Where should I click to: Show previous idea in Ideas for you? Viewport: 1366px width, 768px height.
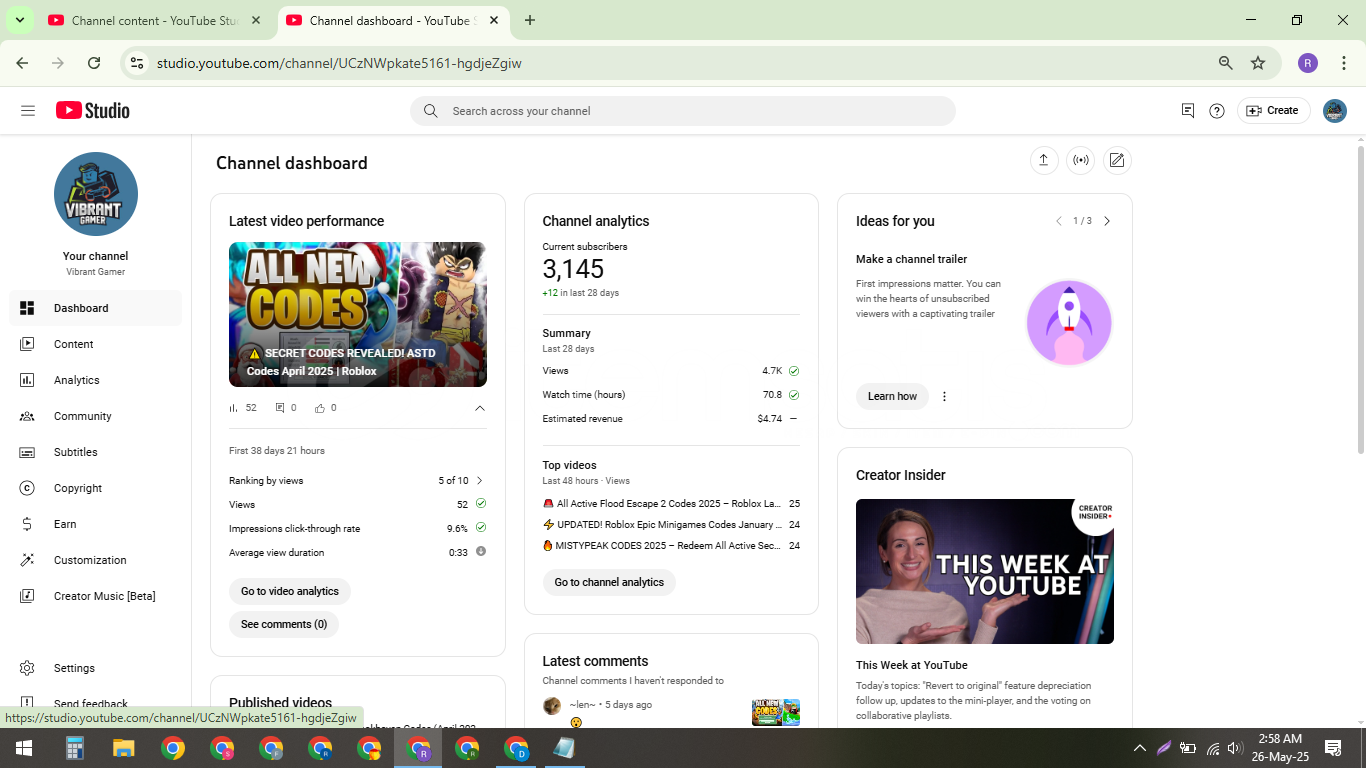[1058, 221]
